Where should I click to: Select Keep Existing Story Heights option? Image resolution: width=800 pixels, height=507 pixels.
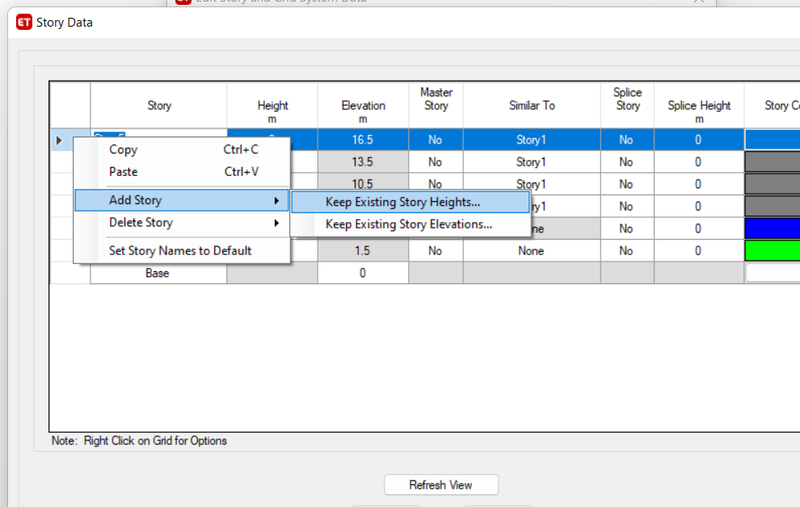click(x=410, y=202)
